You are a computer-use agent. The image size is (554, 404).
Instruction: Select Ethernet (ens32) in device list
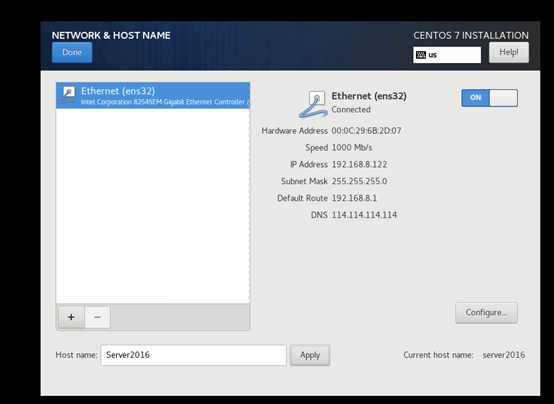tap(153, 95)
